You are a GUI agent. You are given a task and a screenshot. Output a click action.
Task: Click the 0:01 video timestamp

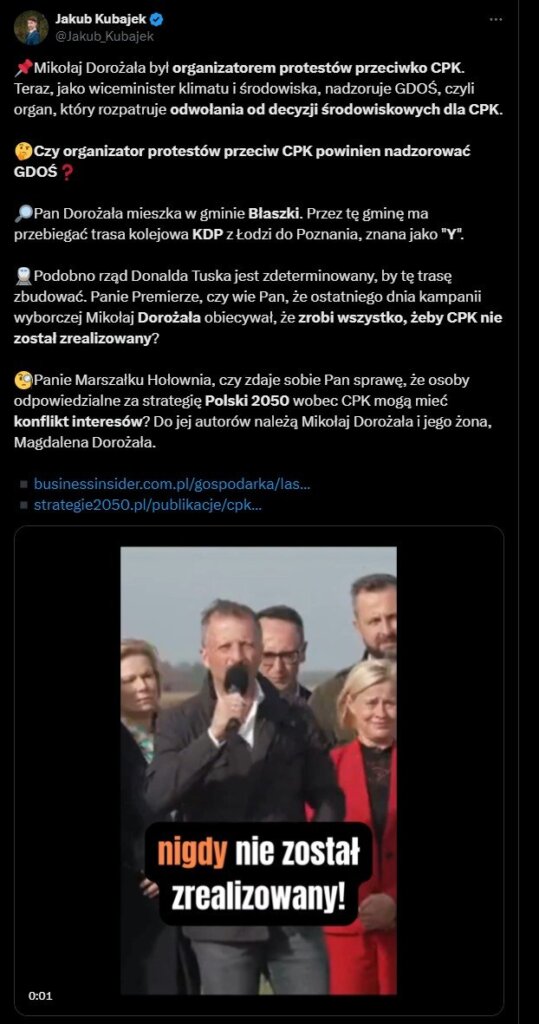pyautogui.click(x=41, y=996)
